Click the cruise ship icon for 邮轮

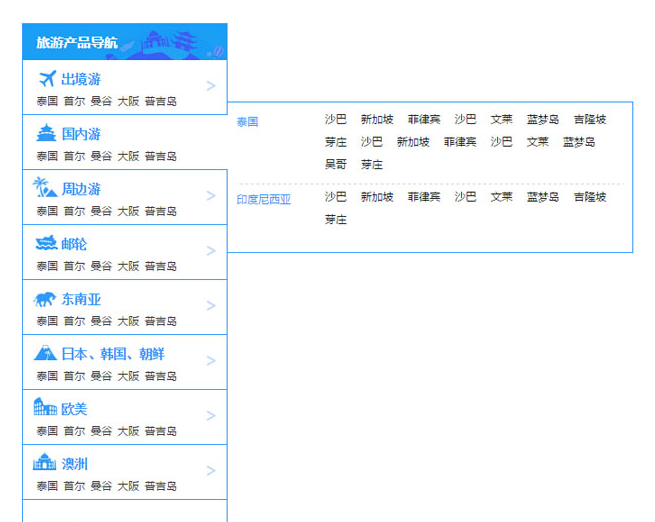[46, 244]
